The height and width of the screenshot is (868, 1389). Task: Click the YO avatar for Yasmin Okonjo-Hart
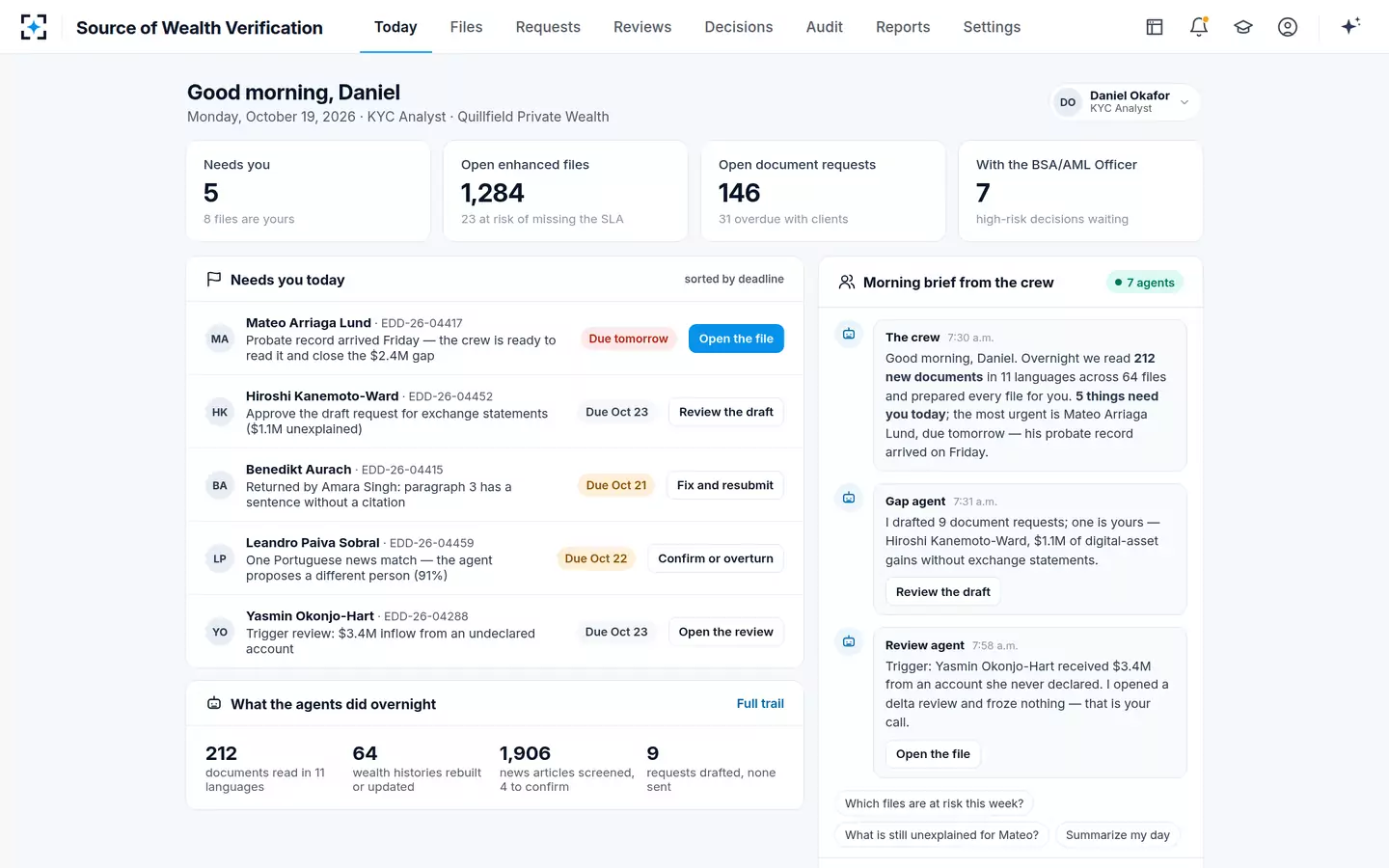point(220,632)
